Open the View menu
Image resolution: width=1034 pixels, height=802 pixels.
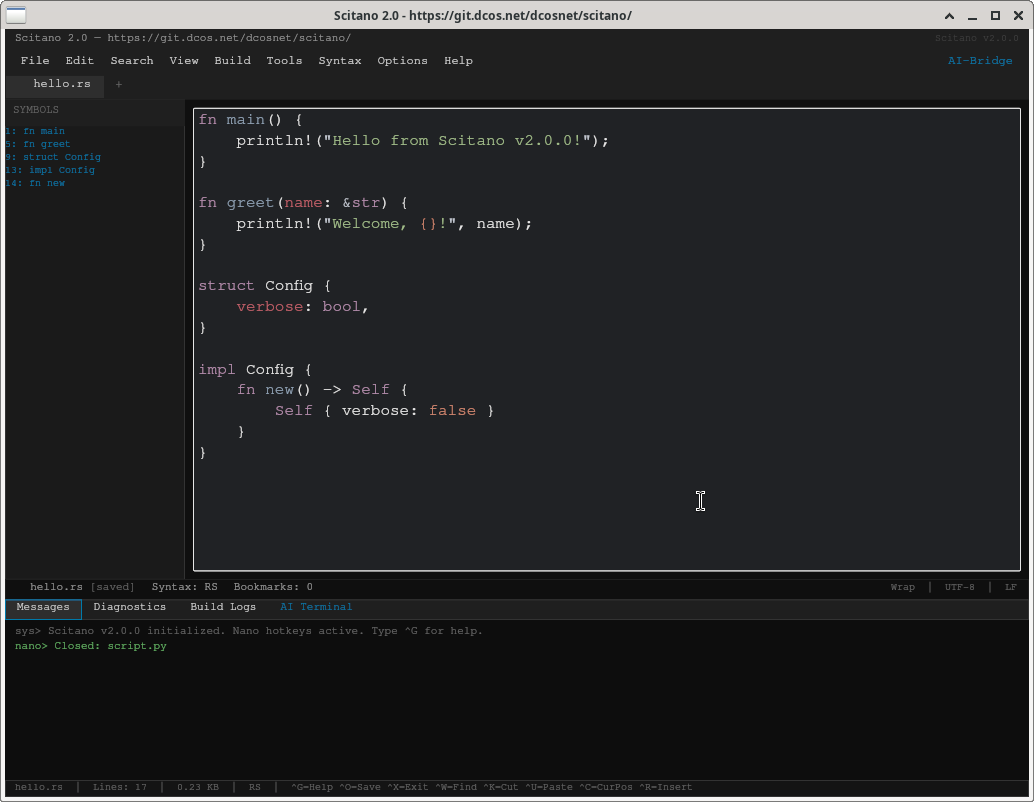pyautogui.click(x=184, y=61)
